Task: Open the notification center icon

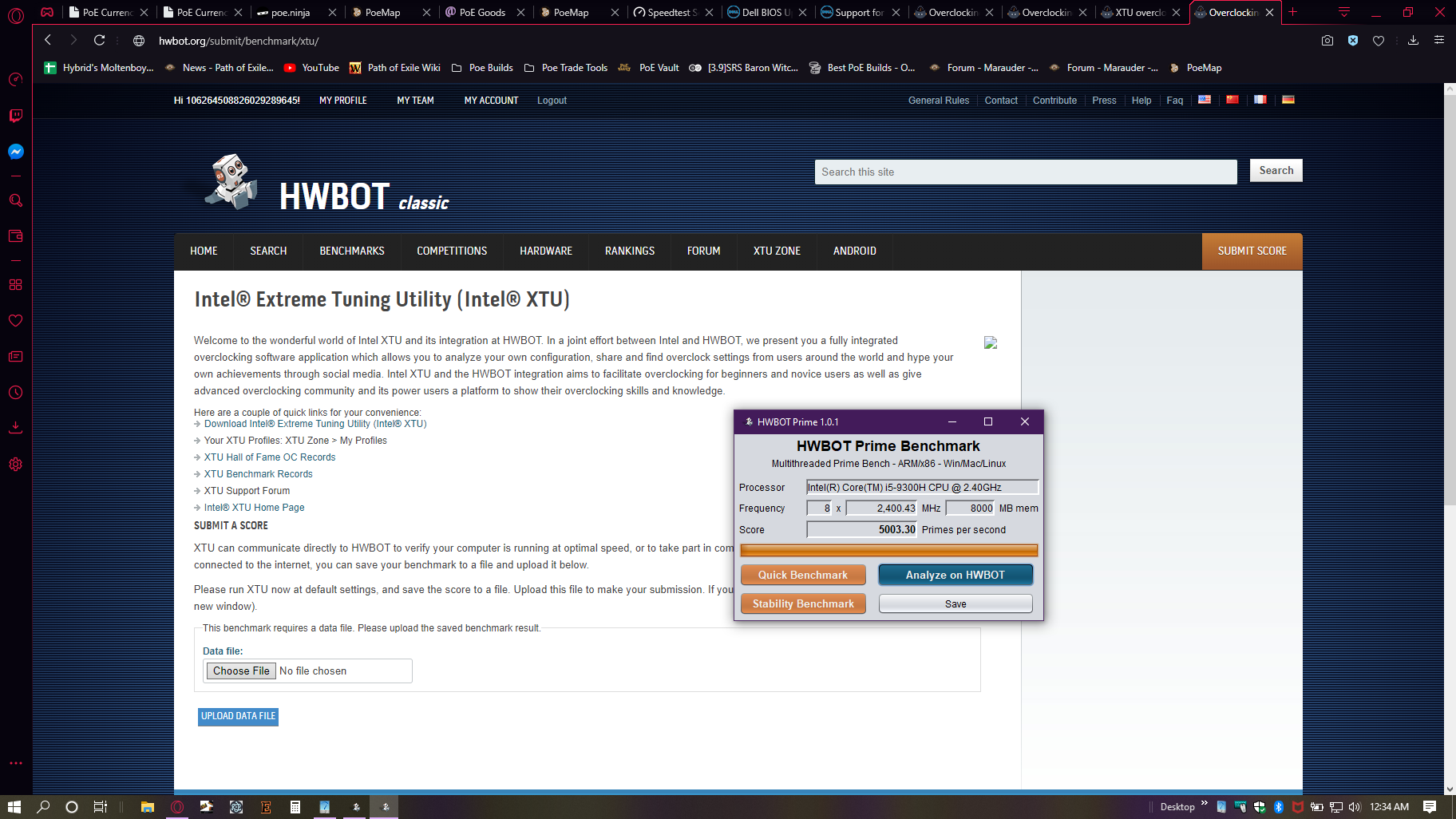Action: pyautogui.click(x=1430, y=807)
